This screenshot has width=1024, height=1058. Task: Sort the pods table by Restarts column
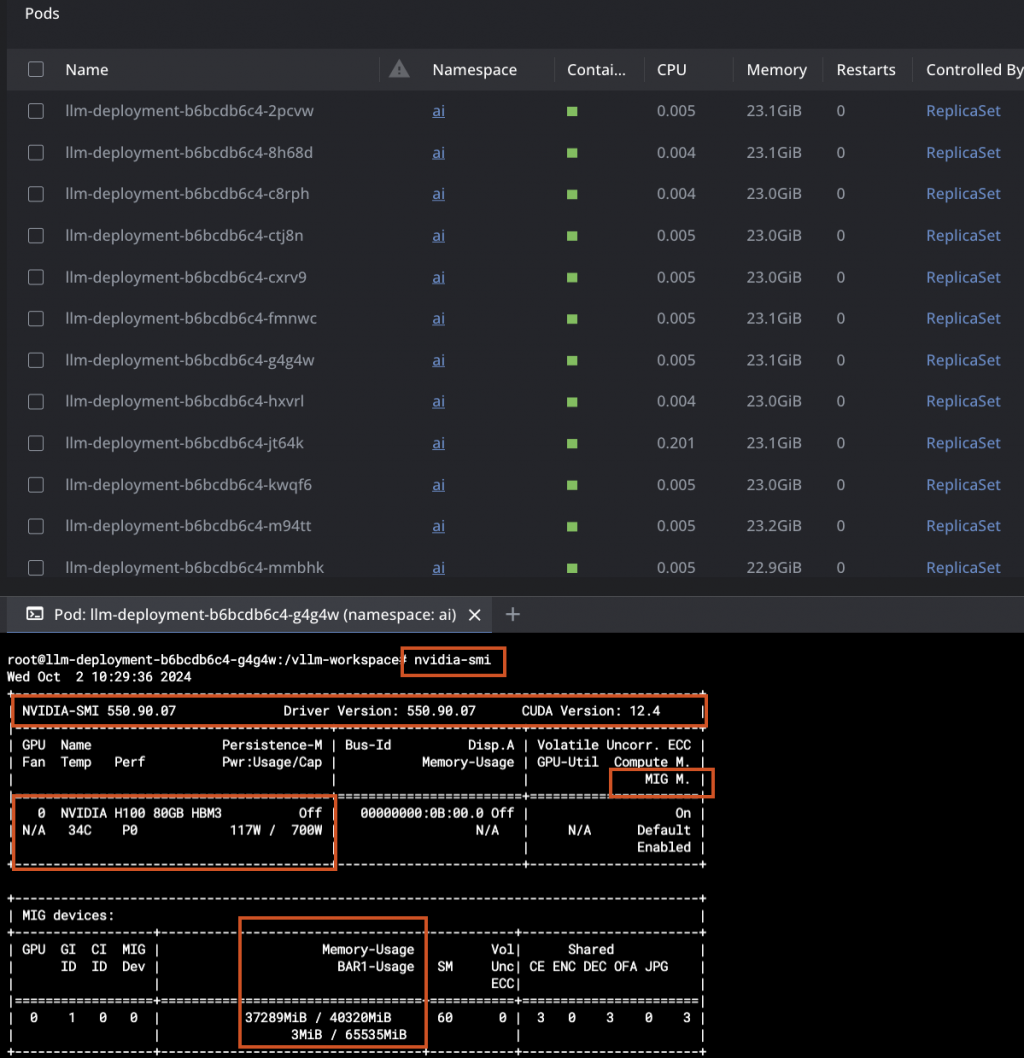tap(865, 69)
